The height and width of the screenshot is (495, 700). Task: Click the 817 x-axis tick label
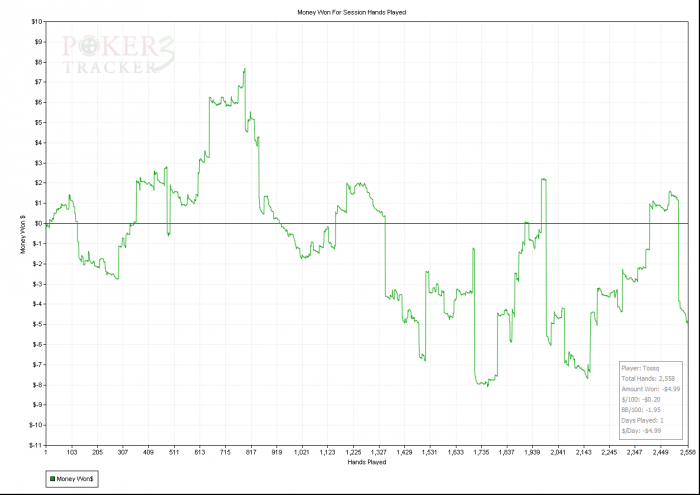(x=251, y=452)
